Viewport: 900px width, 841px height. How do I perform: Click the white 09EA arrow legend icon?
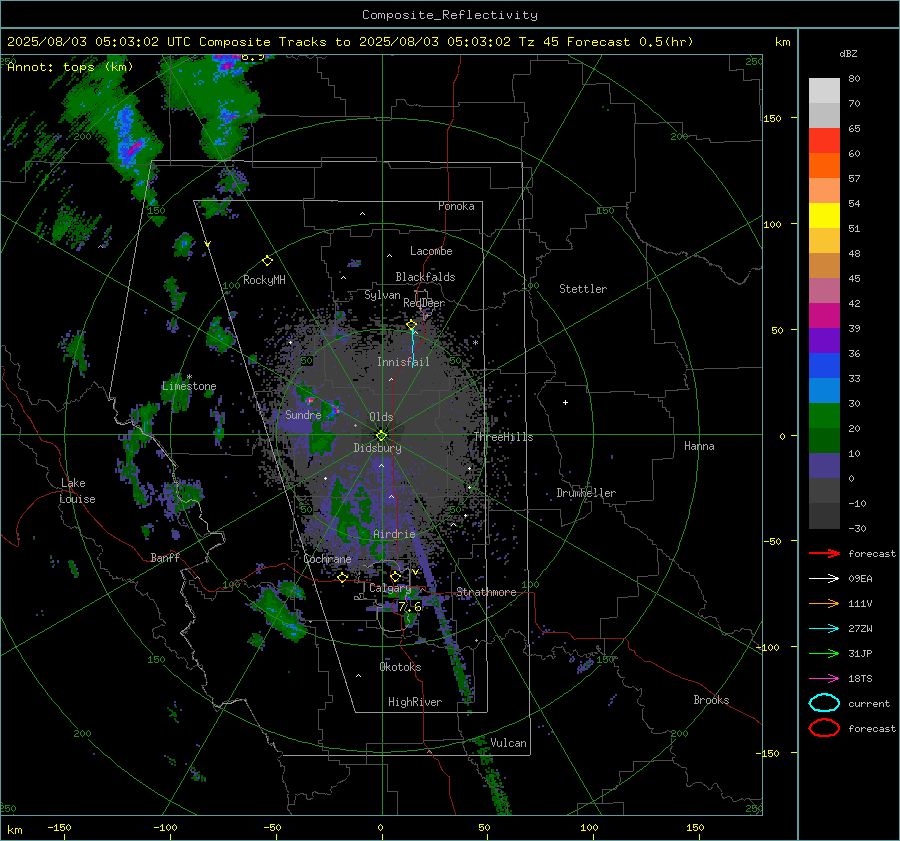point(824,579)
